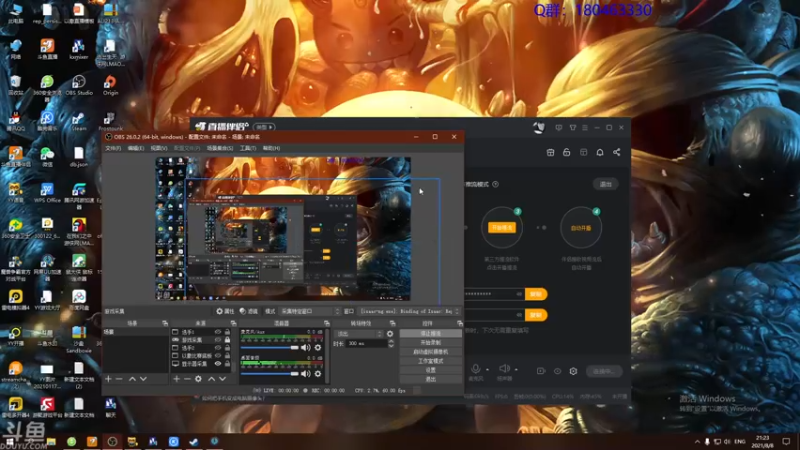
Task: Open the OBS Tools (工具) menu
Action: tap(248, 148)
